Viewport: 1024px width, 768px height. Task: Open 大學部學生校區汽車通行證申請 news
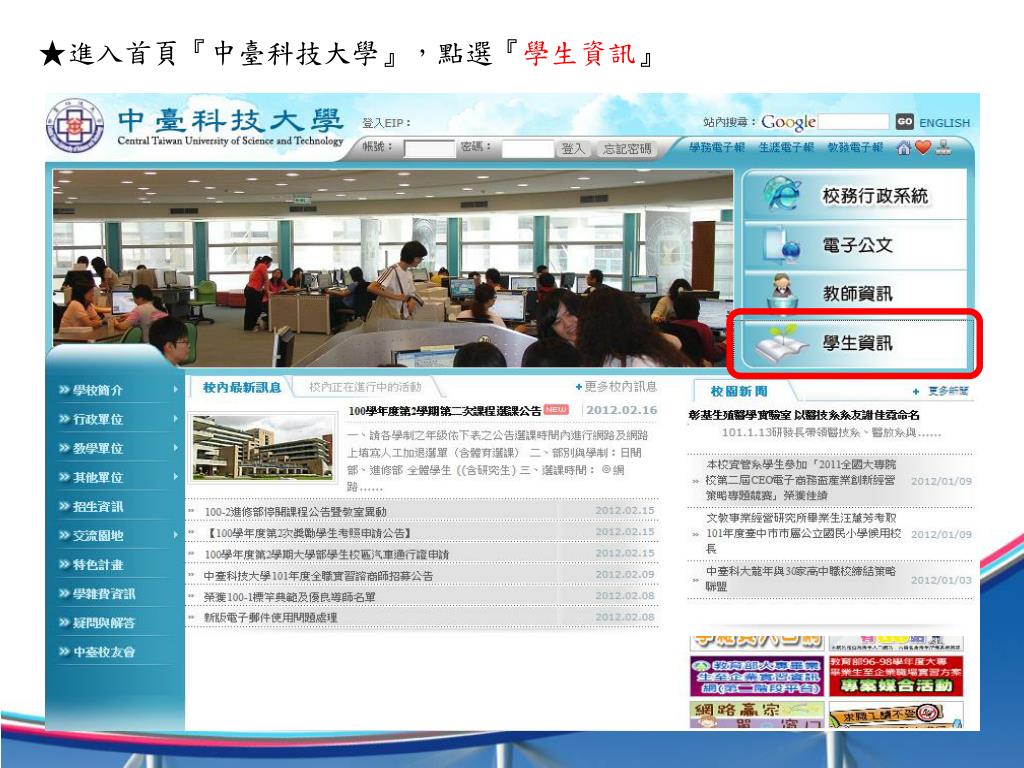327,554
